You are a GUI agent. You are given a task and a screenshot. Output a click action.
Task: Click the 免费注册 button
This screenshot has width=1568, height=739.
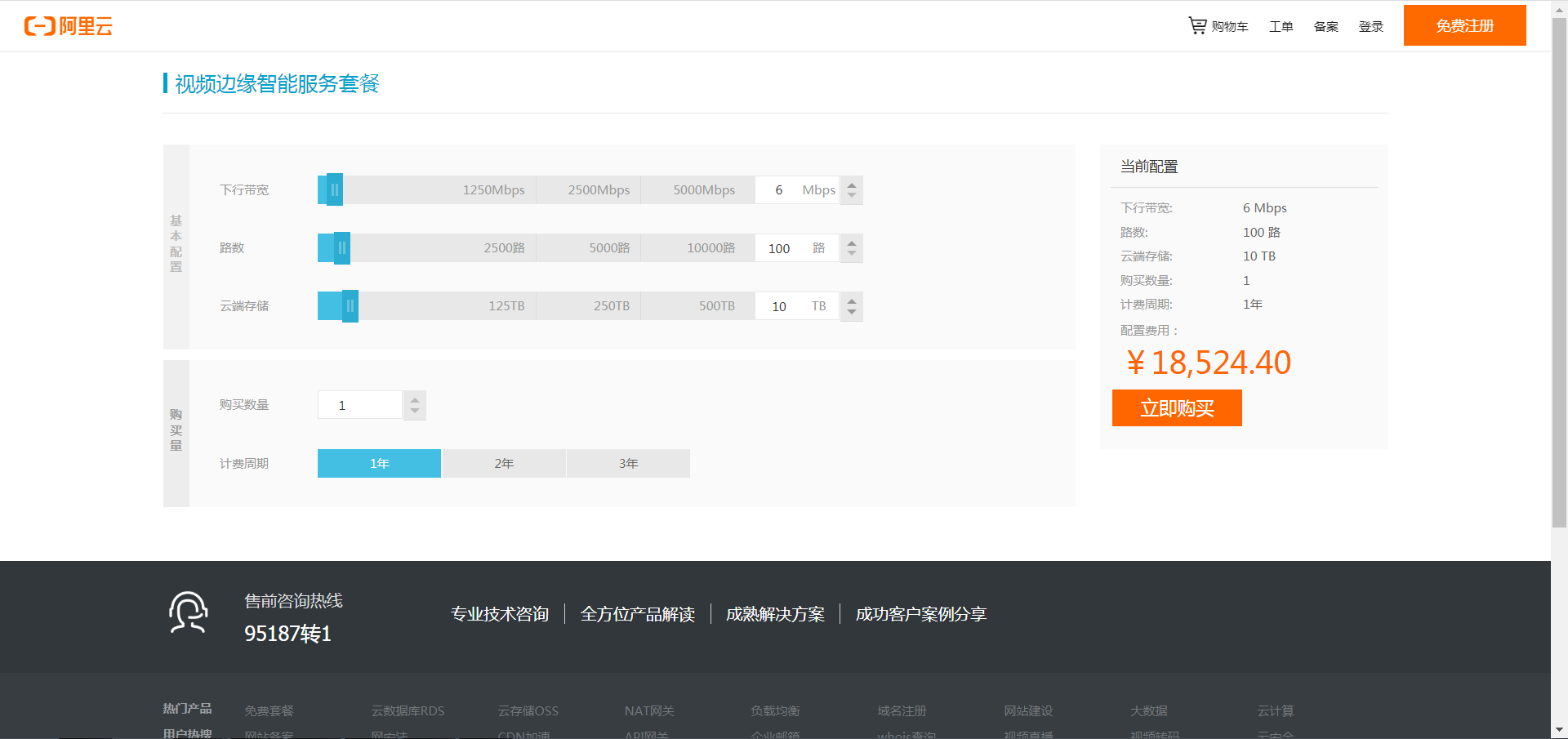coord(1464,25)
